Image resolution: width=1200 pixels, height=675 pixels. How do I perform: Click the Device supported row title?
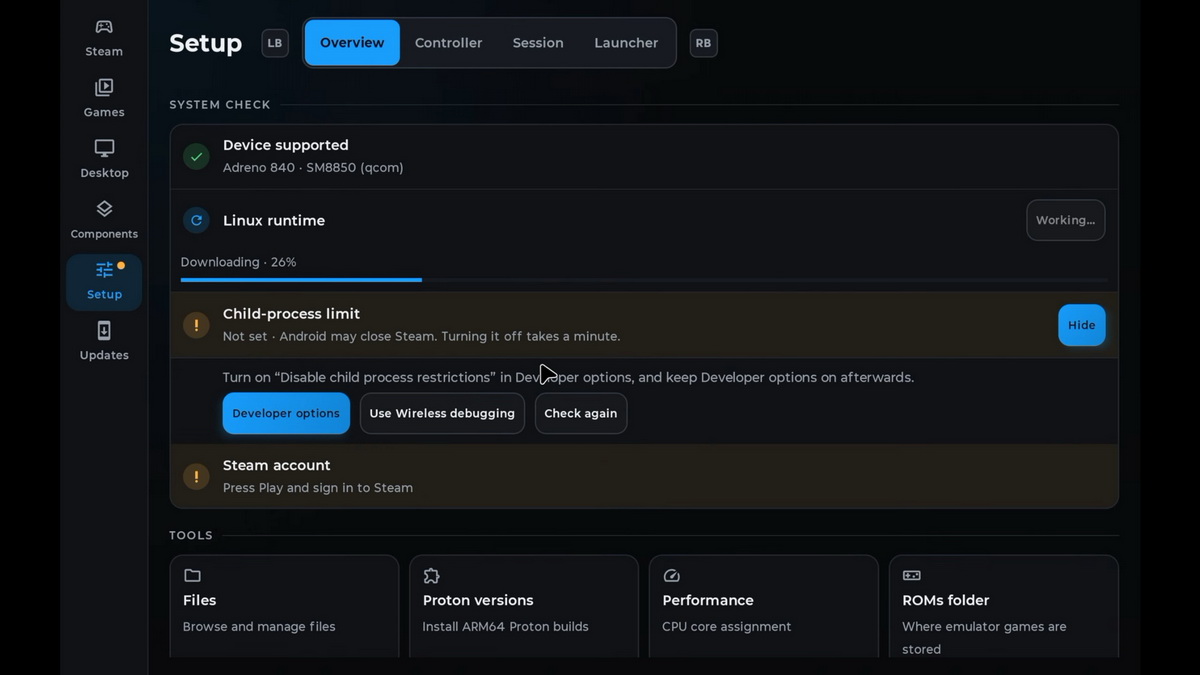(286, 145)
